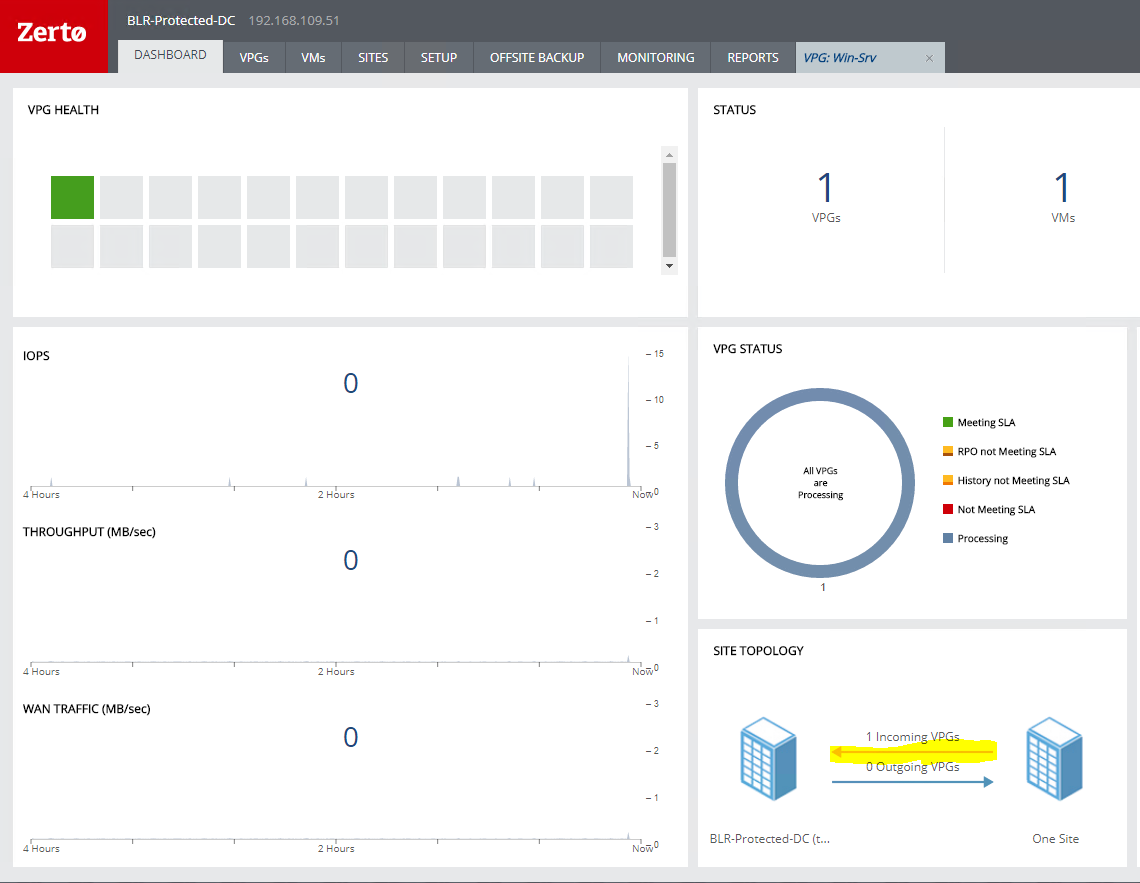Click the green Meeting SLA legend swatch
Screen dimensions: 1140x883
coord(948,423)
